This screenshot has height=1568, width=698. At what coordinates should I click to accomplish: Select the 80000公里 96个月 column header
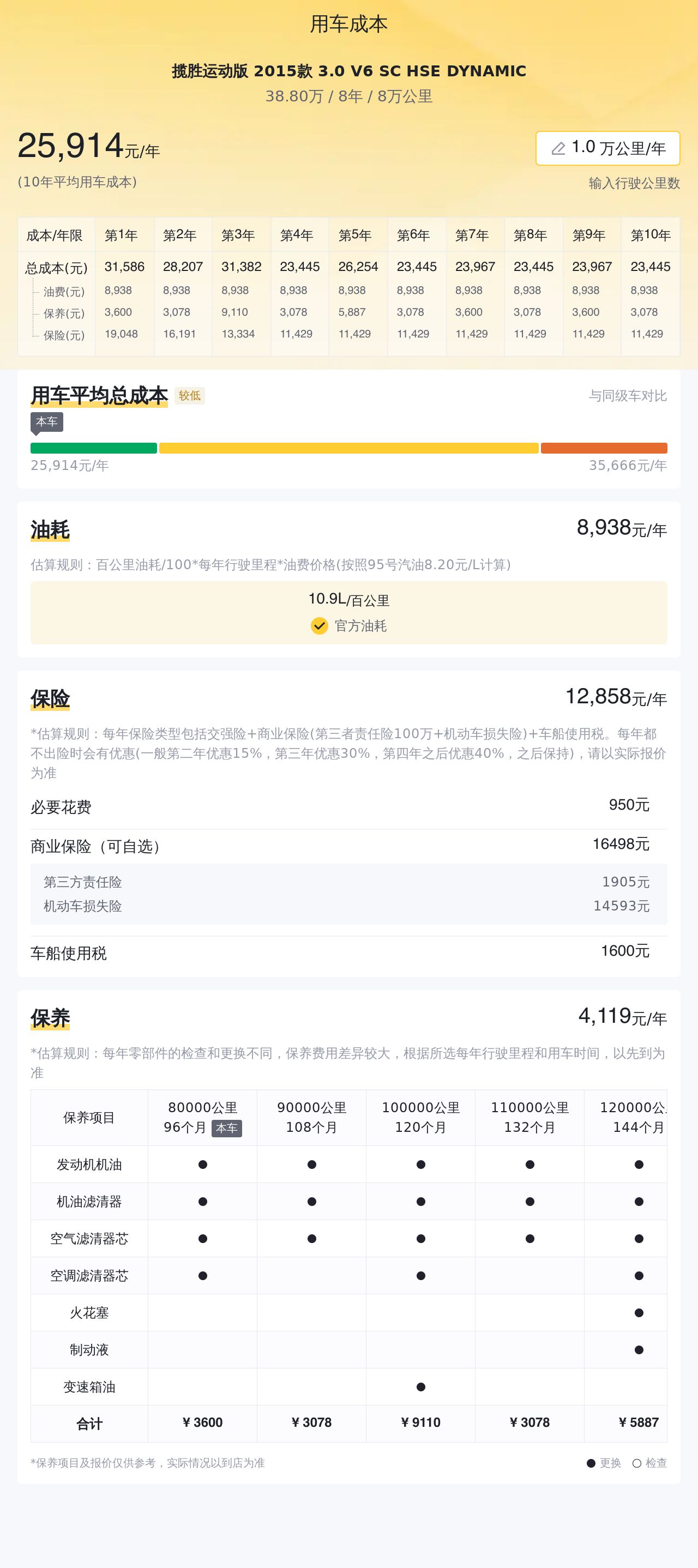pyautogui.click(x=202, y=1118)
